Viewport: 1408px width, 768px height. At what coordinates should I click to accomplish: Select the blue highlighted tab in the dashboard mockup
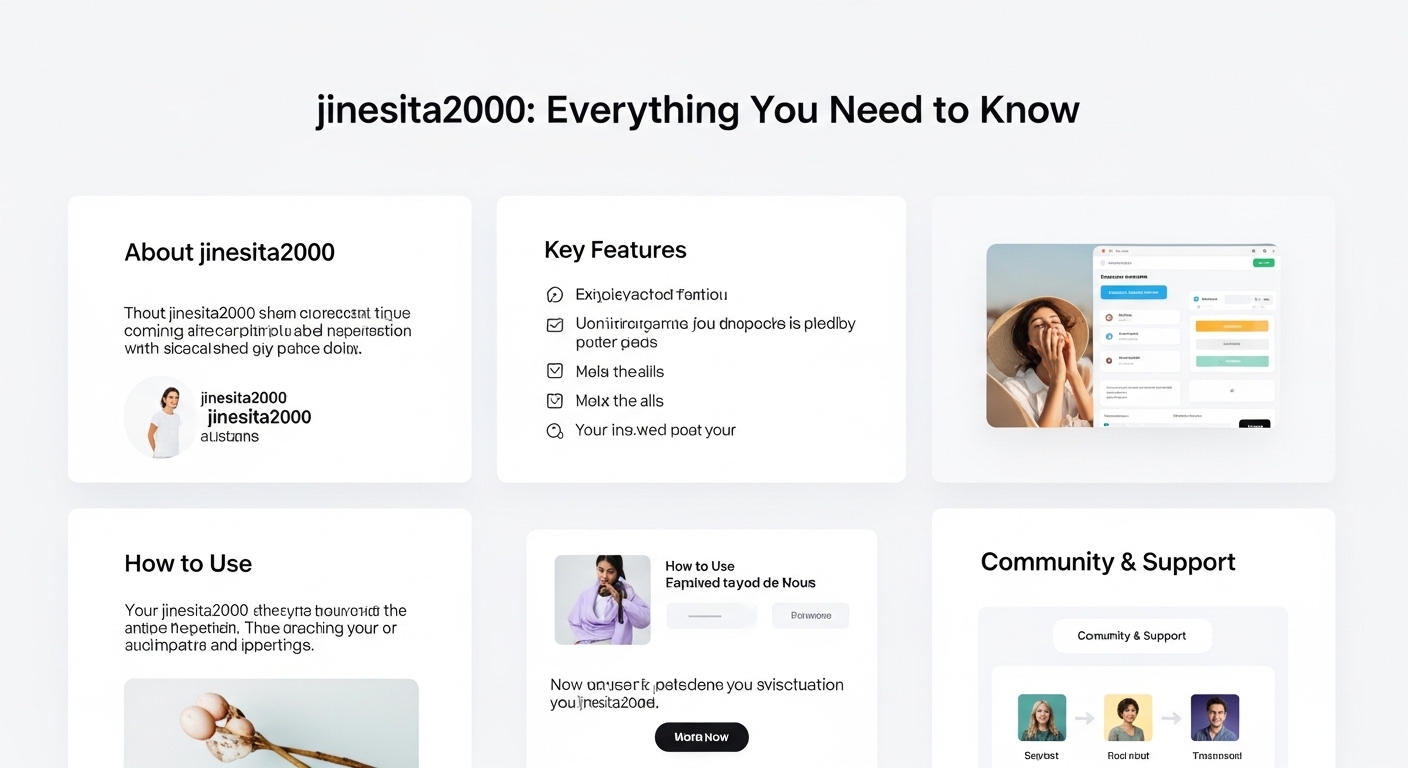(x=1134, y=292)
